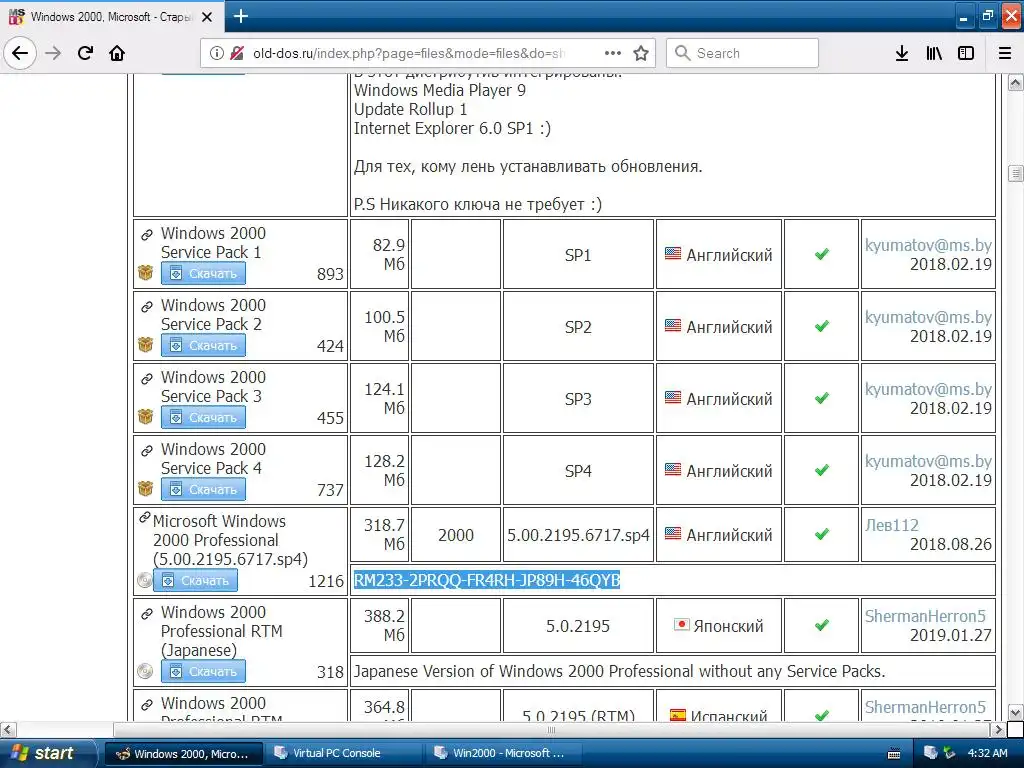Download Microsoft Windows 2000 Professional sp4
The height and width of the screenshot is (768, 1024).
(195, 581)
